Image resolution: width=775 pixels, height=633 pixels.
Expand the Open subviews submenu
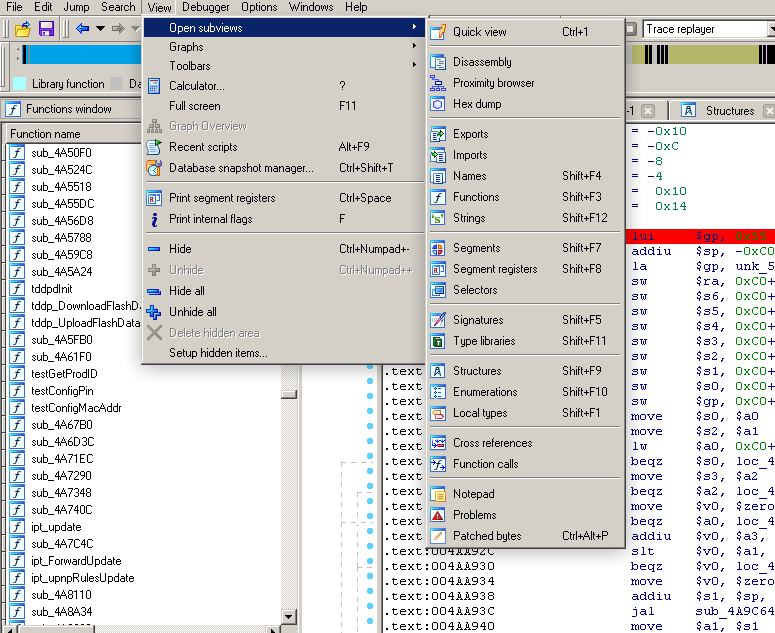[x=284, y=28]
